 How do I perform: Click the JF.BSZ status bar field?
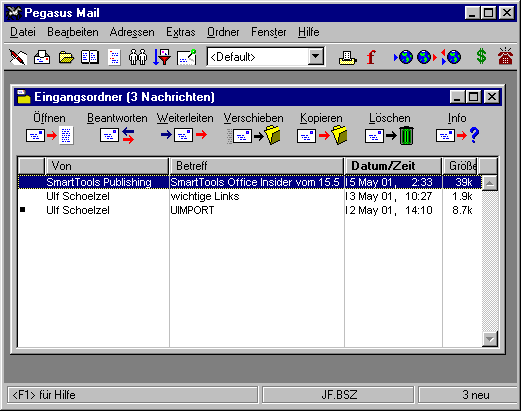point(338,395)
